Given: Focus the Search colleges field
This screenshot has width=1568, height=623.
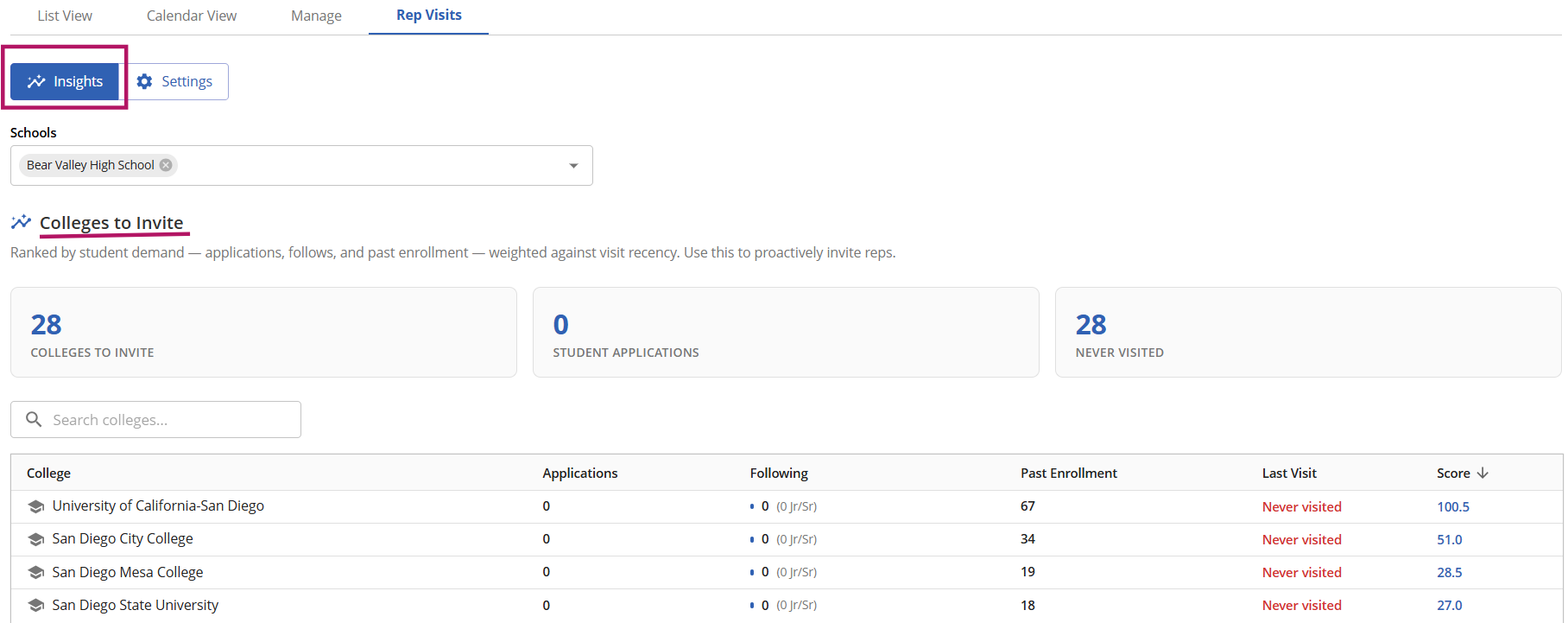Looking at the screenshot, I should pos(155,419).
